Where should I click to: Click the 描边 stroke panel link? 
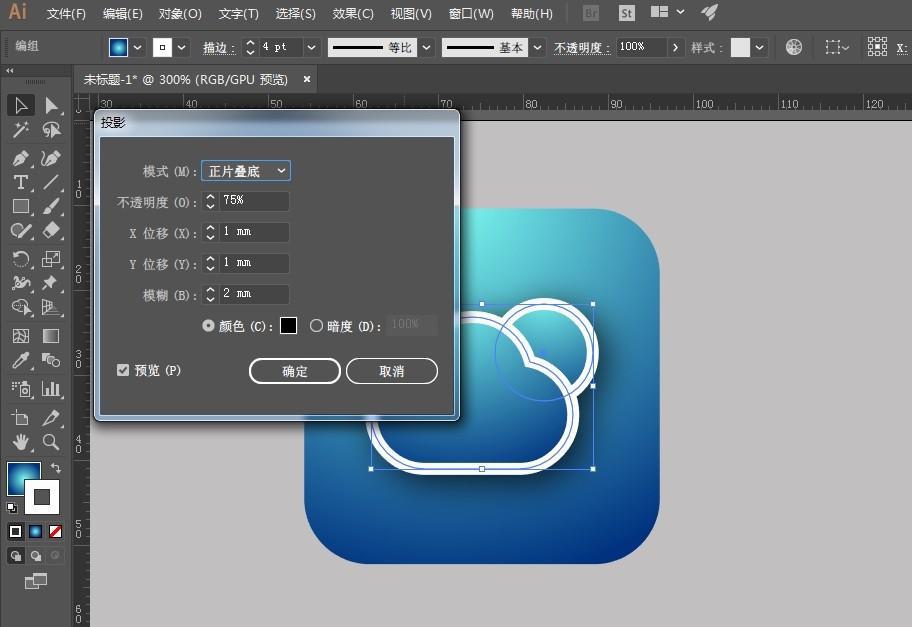coord(219,48)
